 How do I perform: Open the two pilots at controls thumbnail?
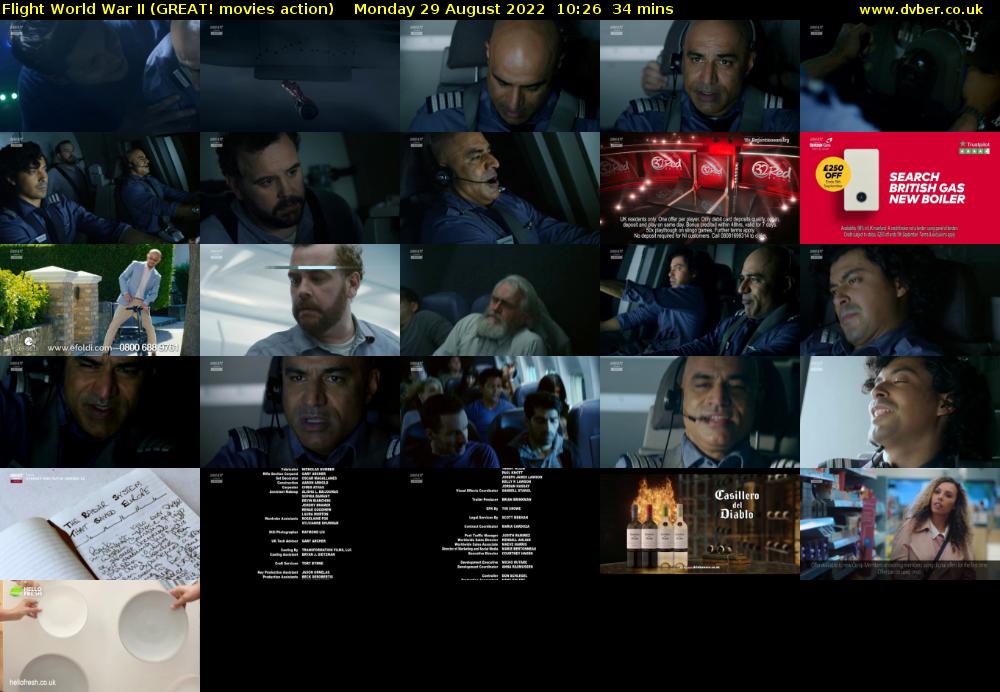[700, 300]
